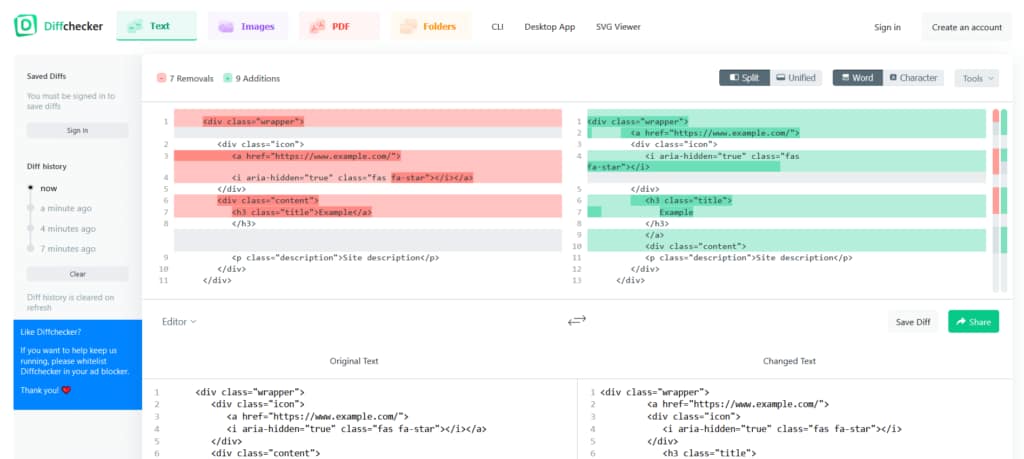Swap original and changed text arrows
Image resolution: width=1024 pixels, height=459 pixels.
click(x=577, y=321)
